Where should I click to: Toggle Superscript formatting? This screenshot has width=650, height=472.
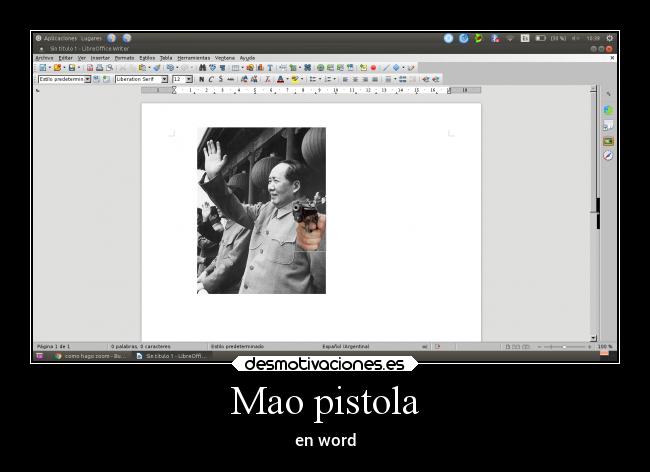click(244, 79)
